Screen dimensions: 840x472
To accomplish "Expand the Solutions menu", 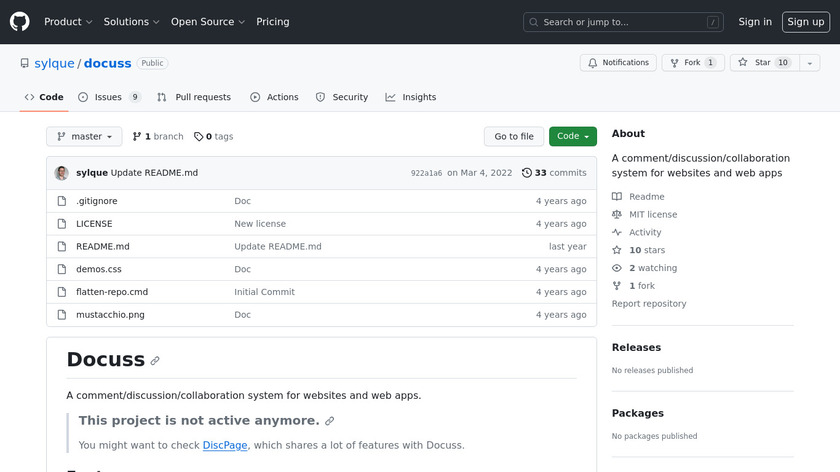I will (x=131, y=22).
